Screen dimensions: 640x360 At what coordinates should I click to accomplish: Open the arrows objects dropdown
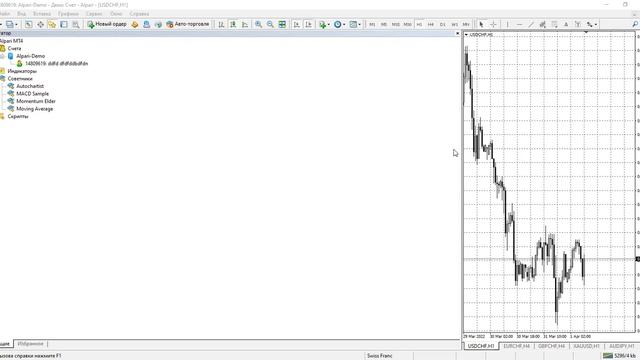pos(592,24)
